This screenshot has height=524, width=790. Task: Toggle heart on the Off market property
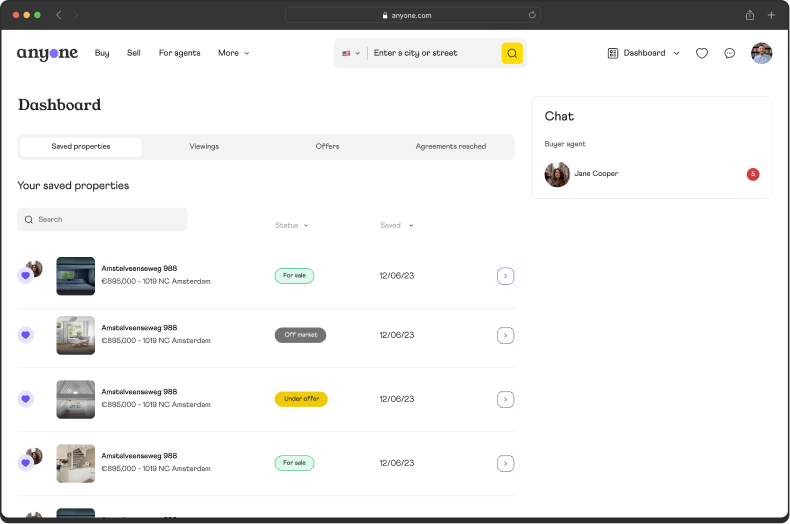click(26, 335)
